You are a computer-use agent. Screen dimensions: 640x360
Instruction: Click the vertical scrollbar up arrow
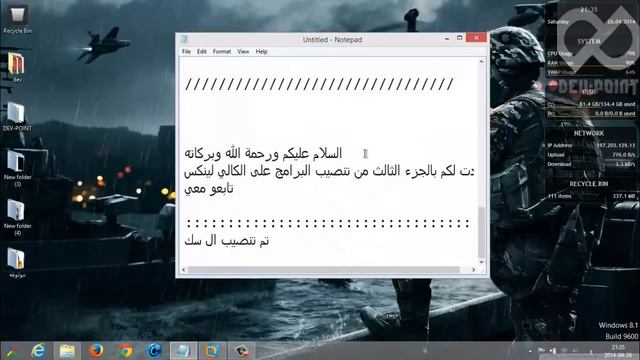482,62
